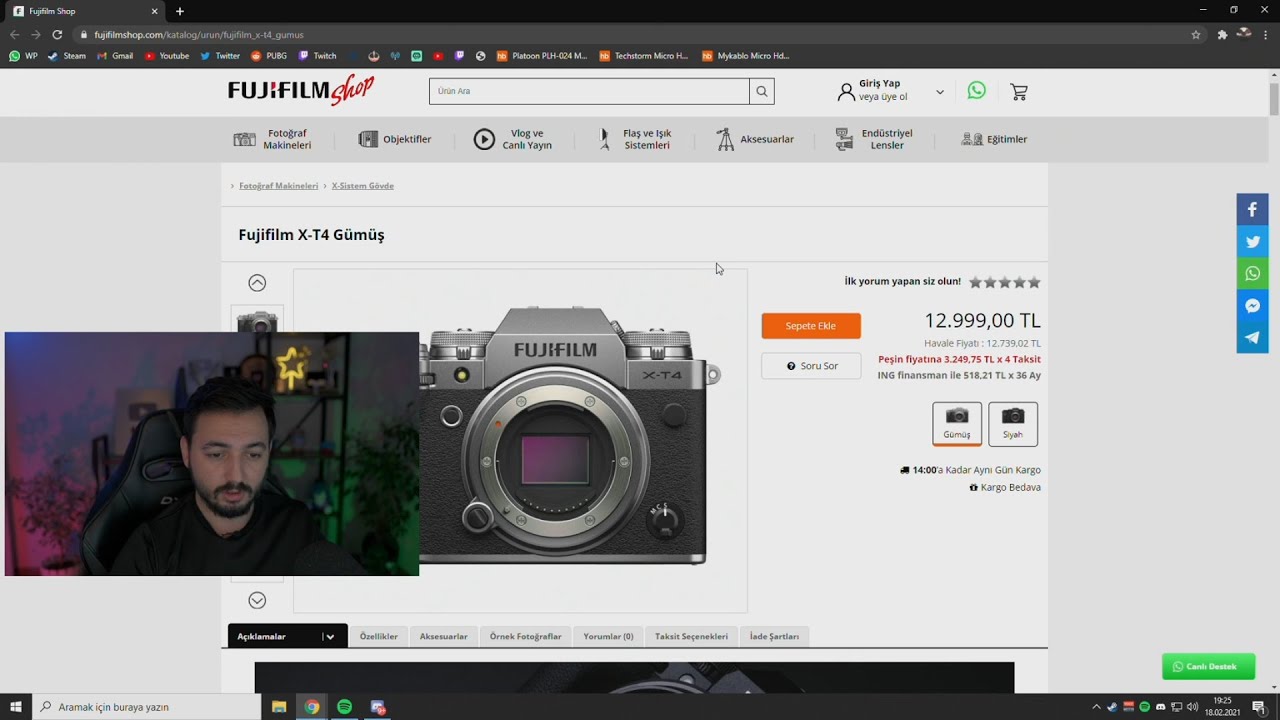Switch to Örnek Fotoğraflar tab

coord(526,636)
